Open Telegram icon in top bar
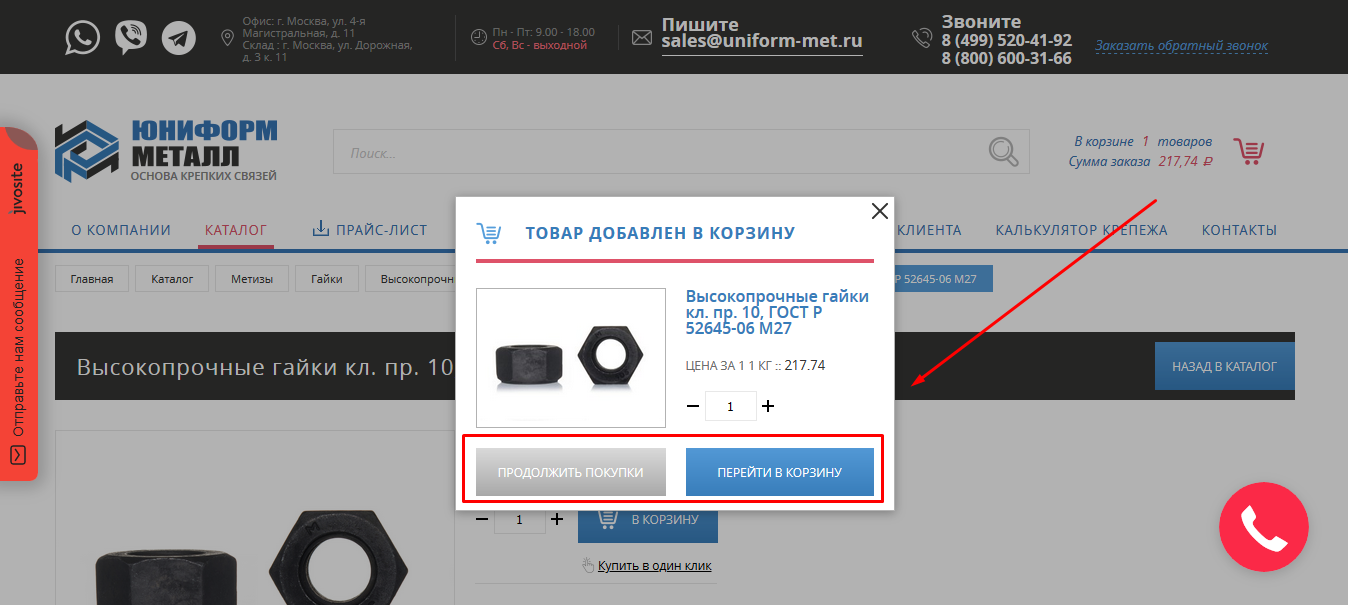 tap(179, 38)
